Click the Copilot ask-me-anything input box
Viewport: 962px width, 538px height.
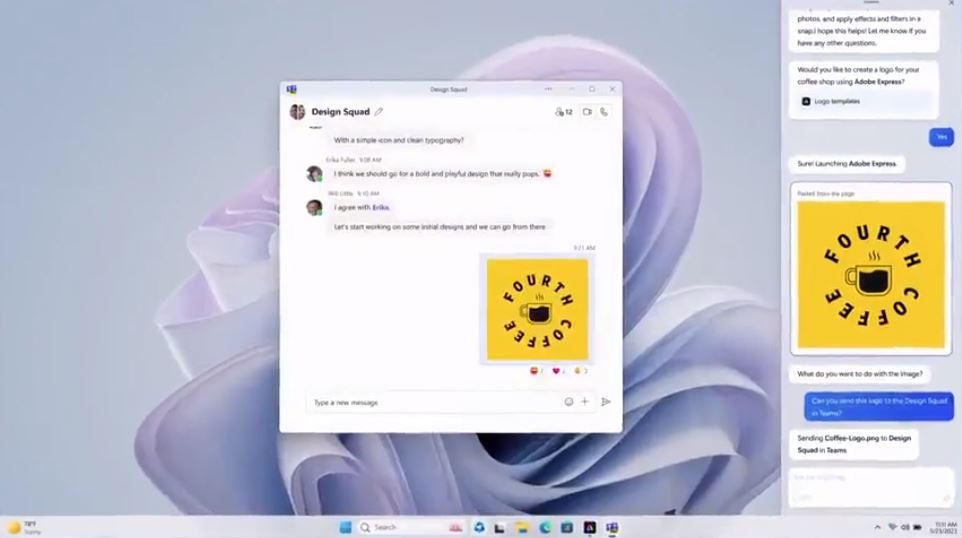point(870,487)
